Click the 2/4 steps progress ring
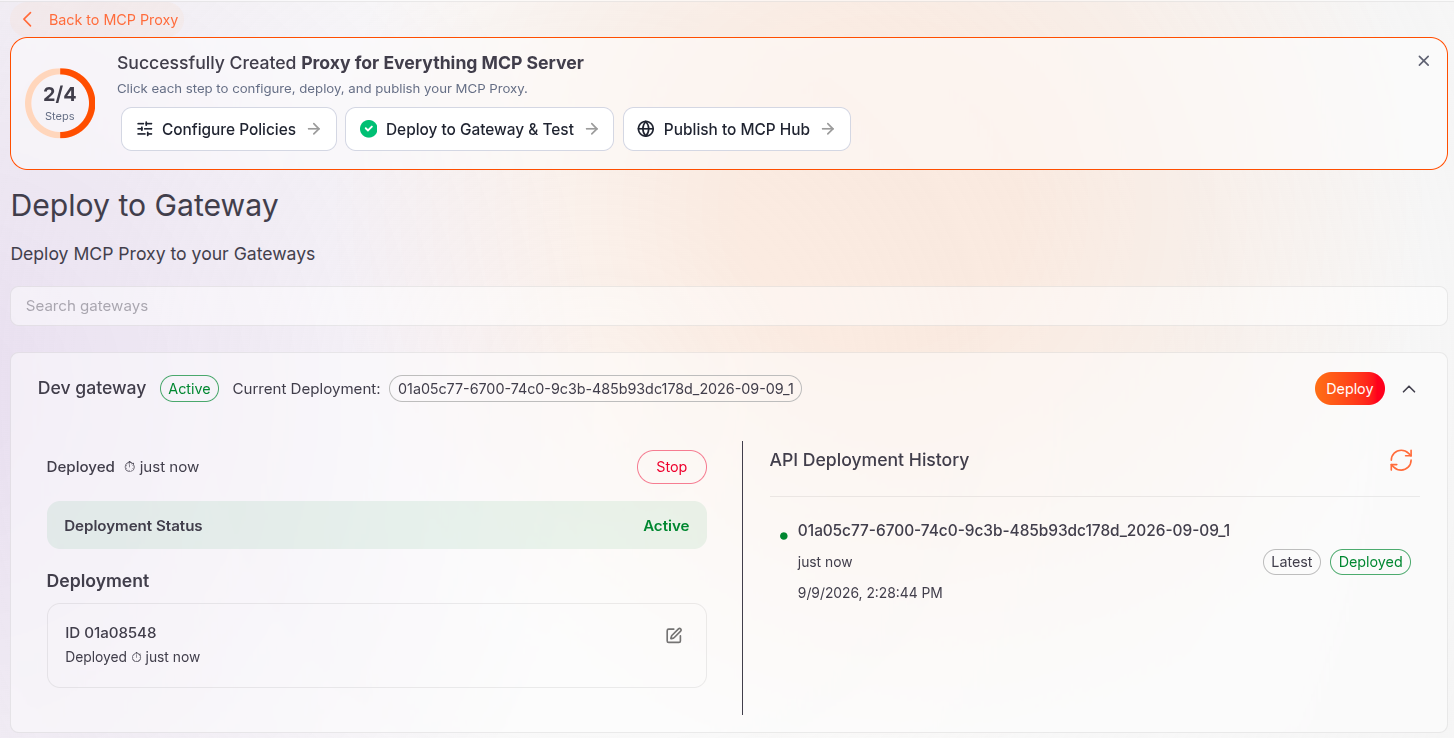 60,103
